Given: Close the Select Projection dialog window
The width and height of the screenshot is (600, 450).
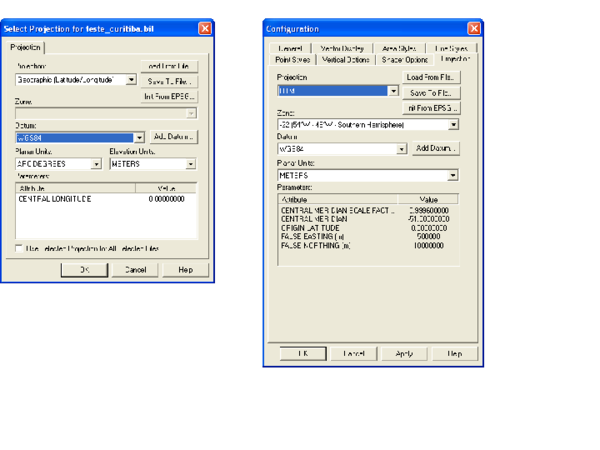Looking at the screenshot, I should [205, 29].
